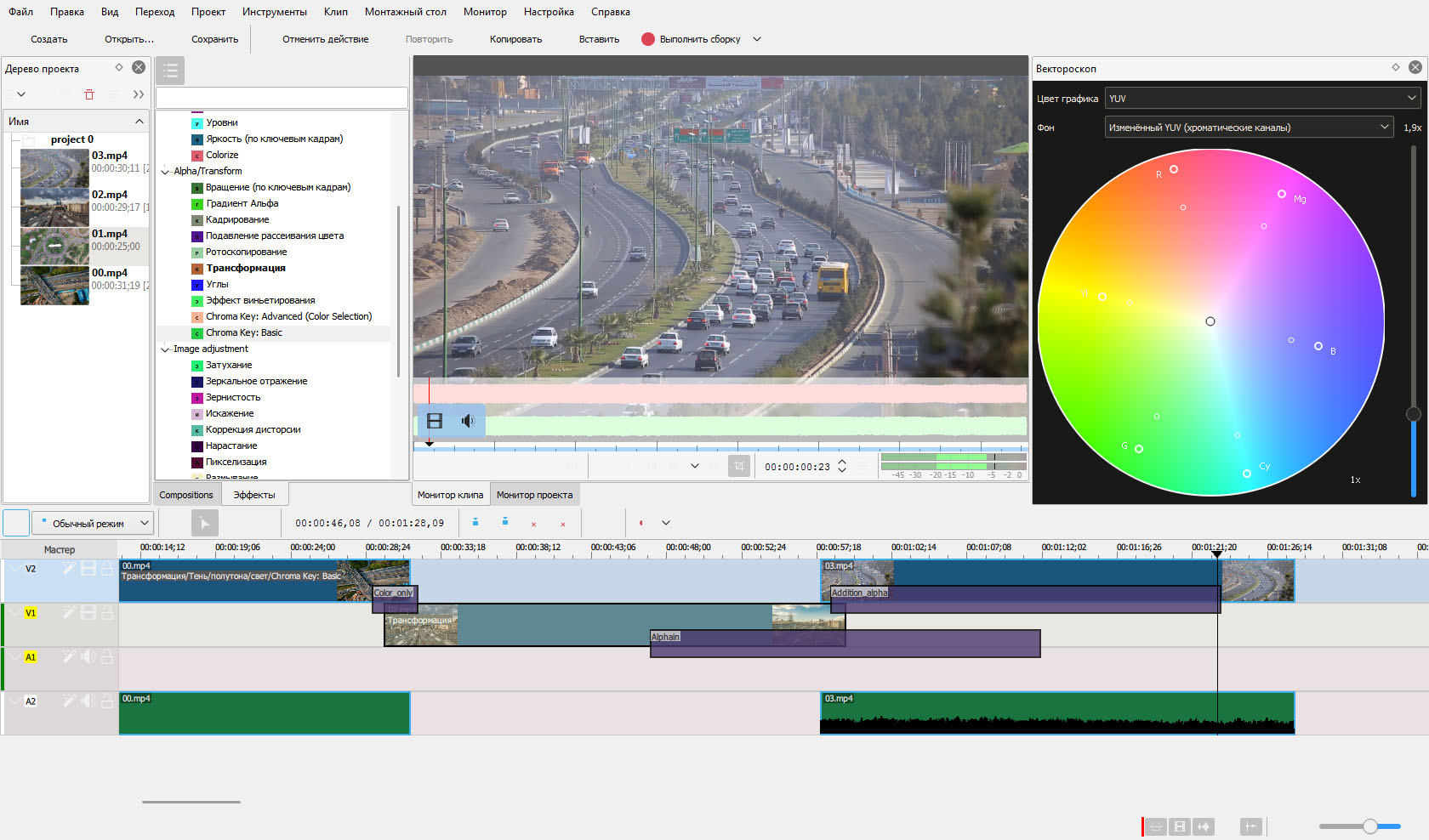Toggle the snap icon in the status bar
The width and height of the screenshot is (1429, 840).
coord(1250,826)
